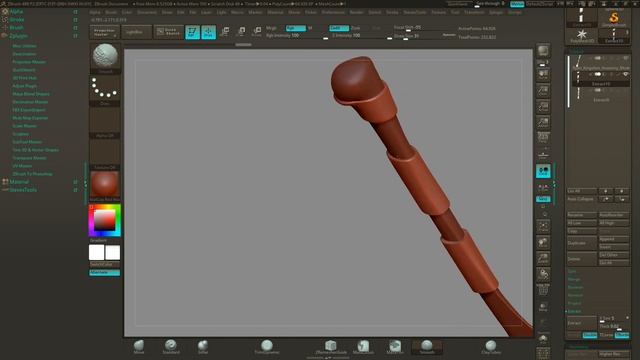The width and height of the screenshot is (640, 360).
Task: Toggle Local transformations button
Action: pos(543,171)
